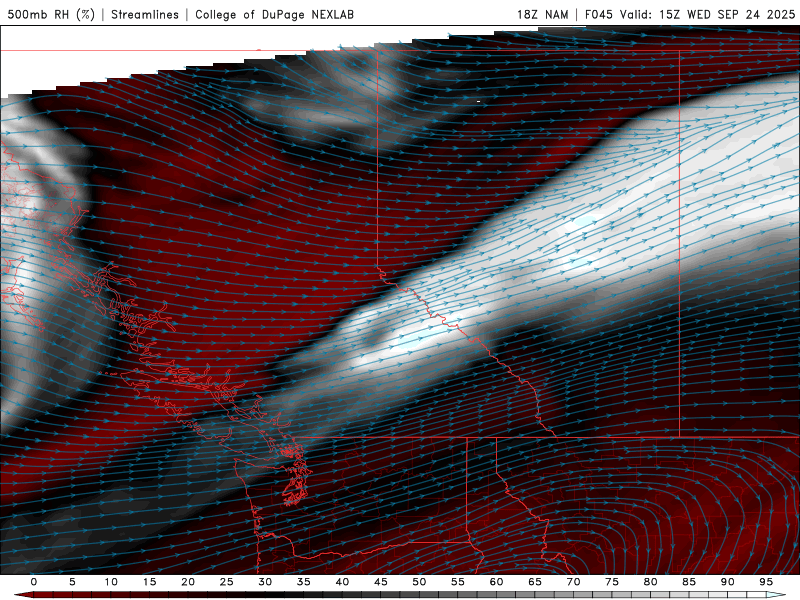Screen dimensions: 800x600
Task: Select the "95" scale number
Action: (766, 582)
